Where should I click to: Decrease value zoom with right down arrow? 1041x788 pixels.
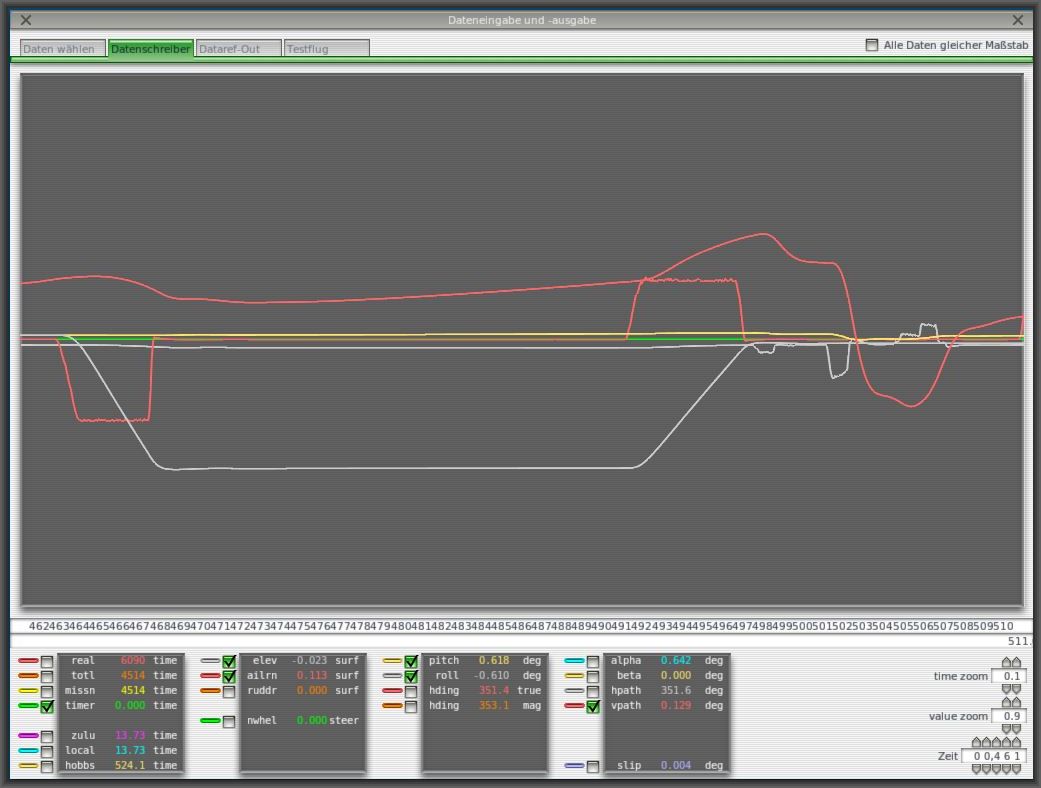1017,729
